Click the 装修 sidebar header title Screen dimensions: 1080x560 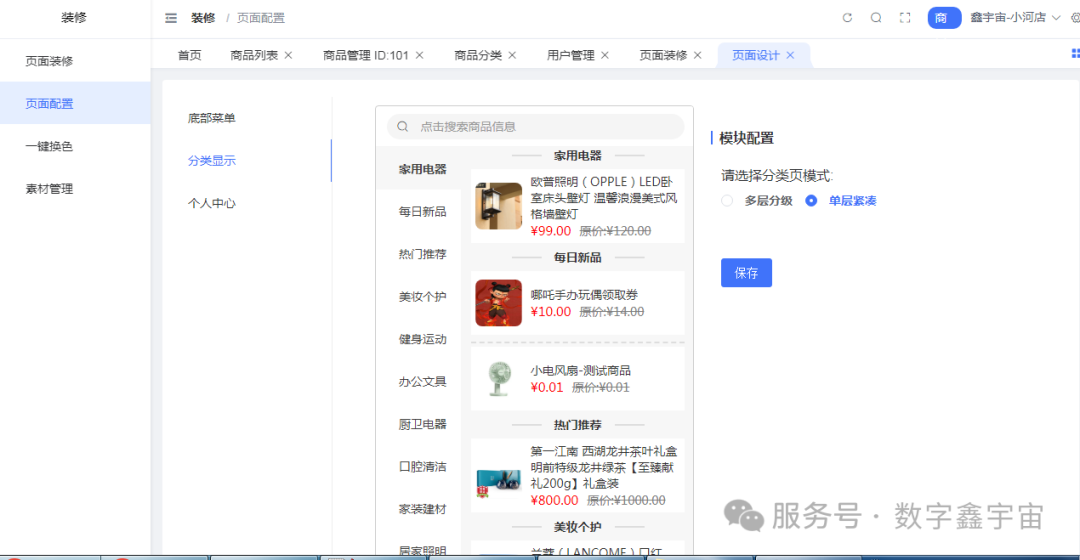point(74,18)
